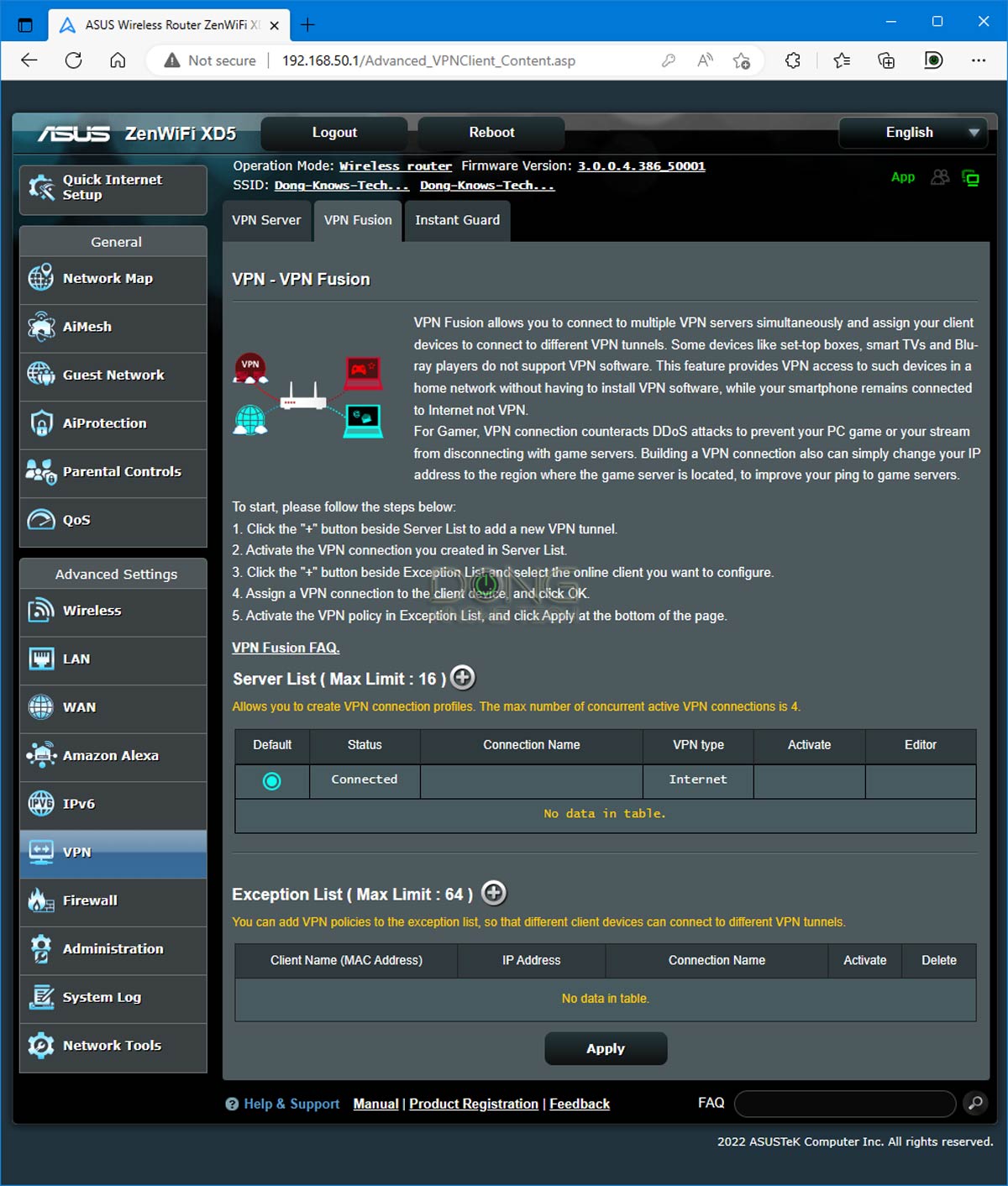Click the QoS gauge icon

pyautogui.click(x=41, y=520)
